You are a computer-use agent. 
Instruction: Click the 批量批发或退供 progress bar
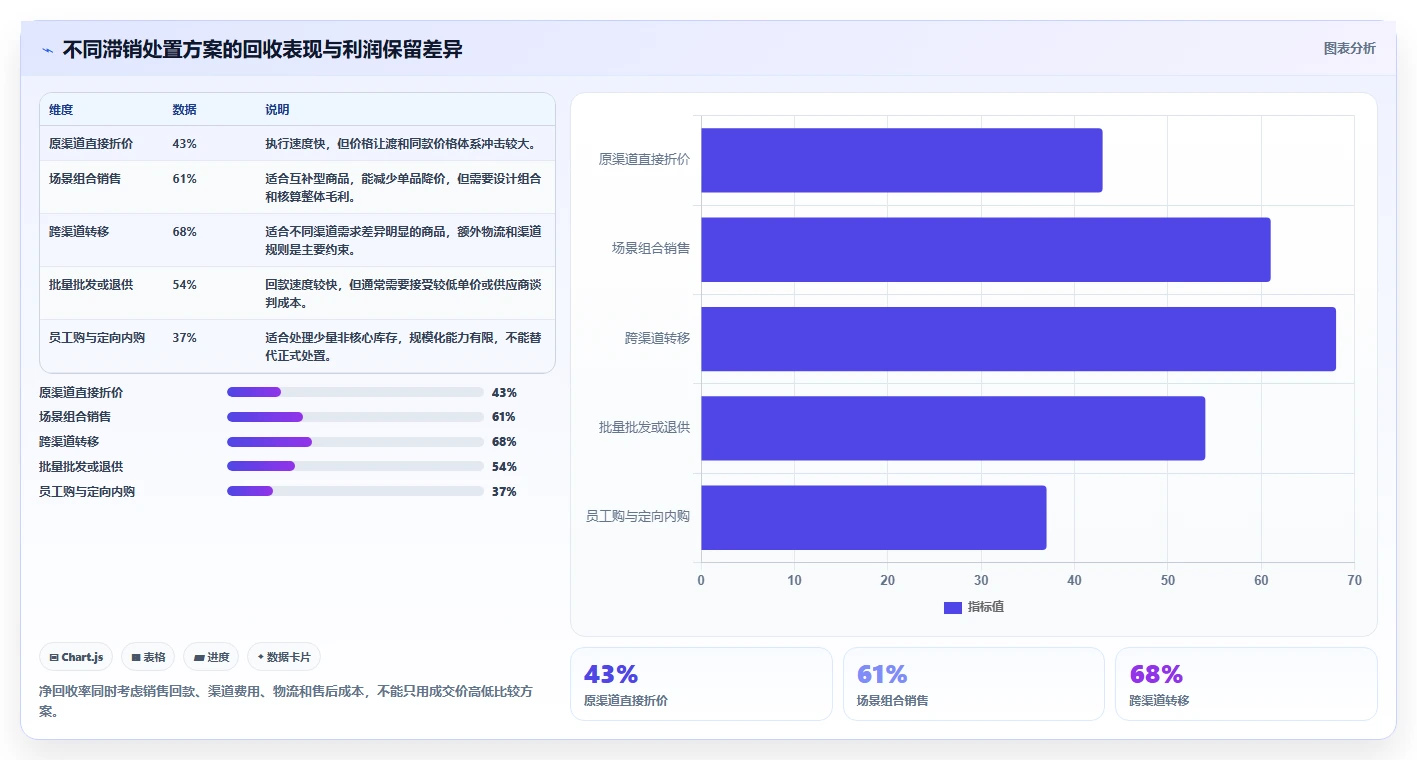(x=355, y=466)
